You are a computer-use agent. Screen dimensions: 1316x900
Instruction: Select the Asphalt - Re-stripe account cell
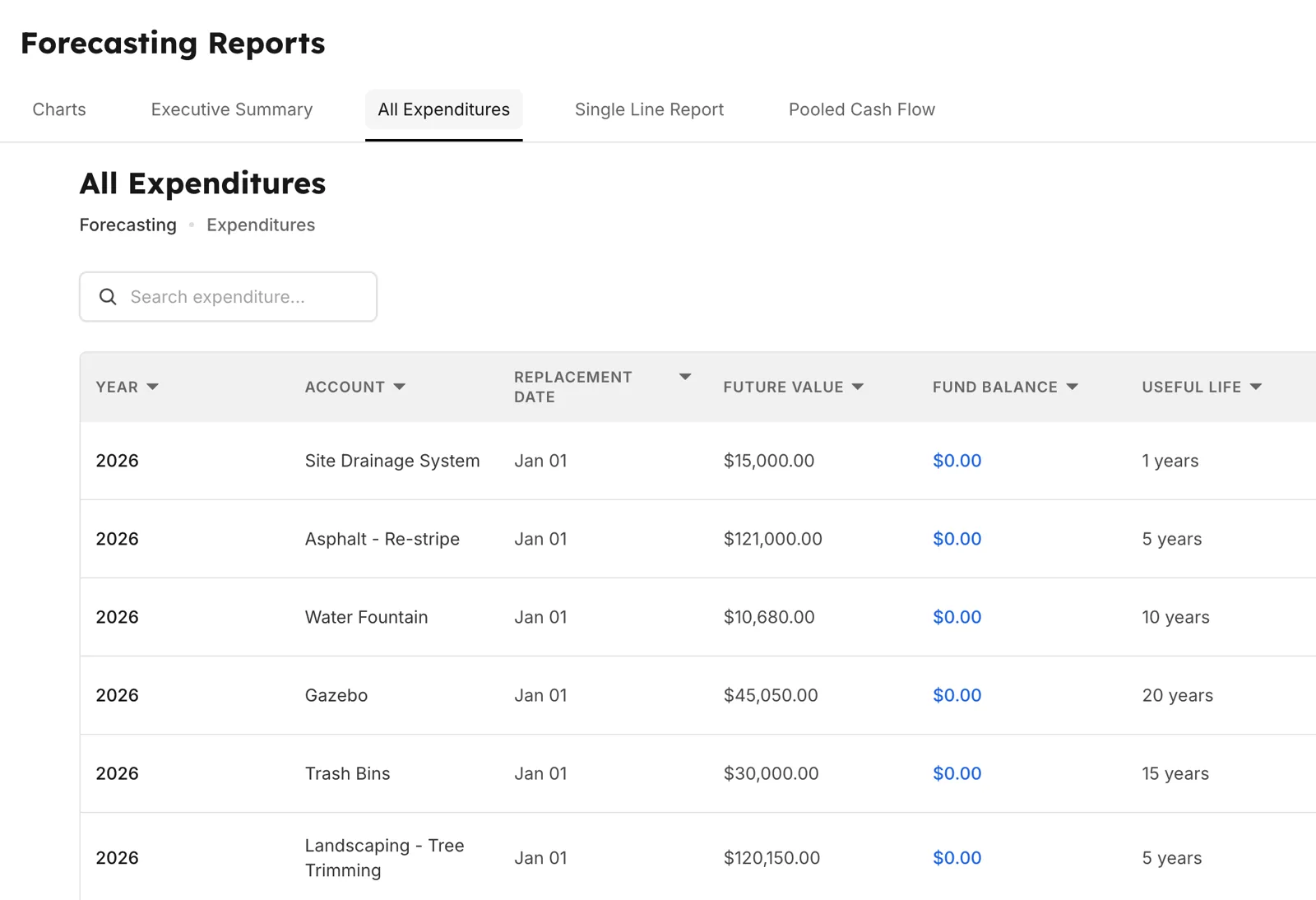[x=382, y=539]
